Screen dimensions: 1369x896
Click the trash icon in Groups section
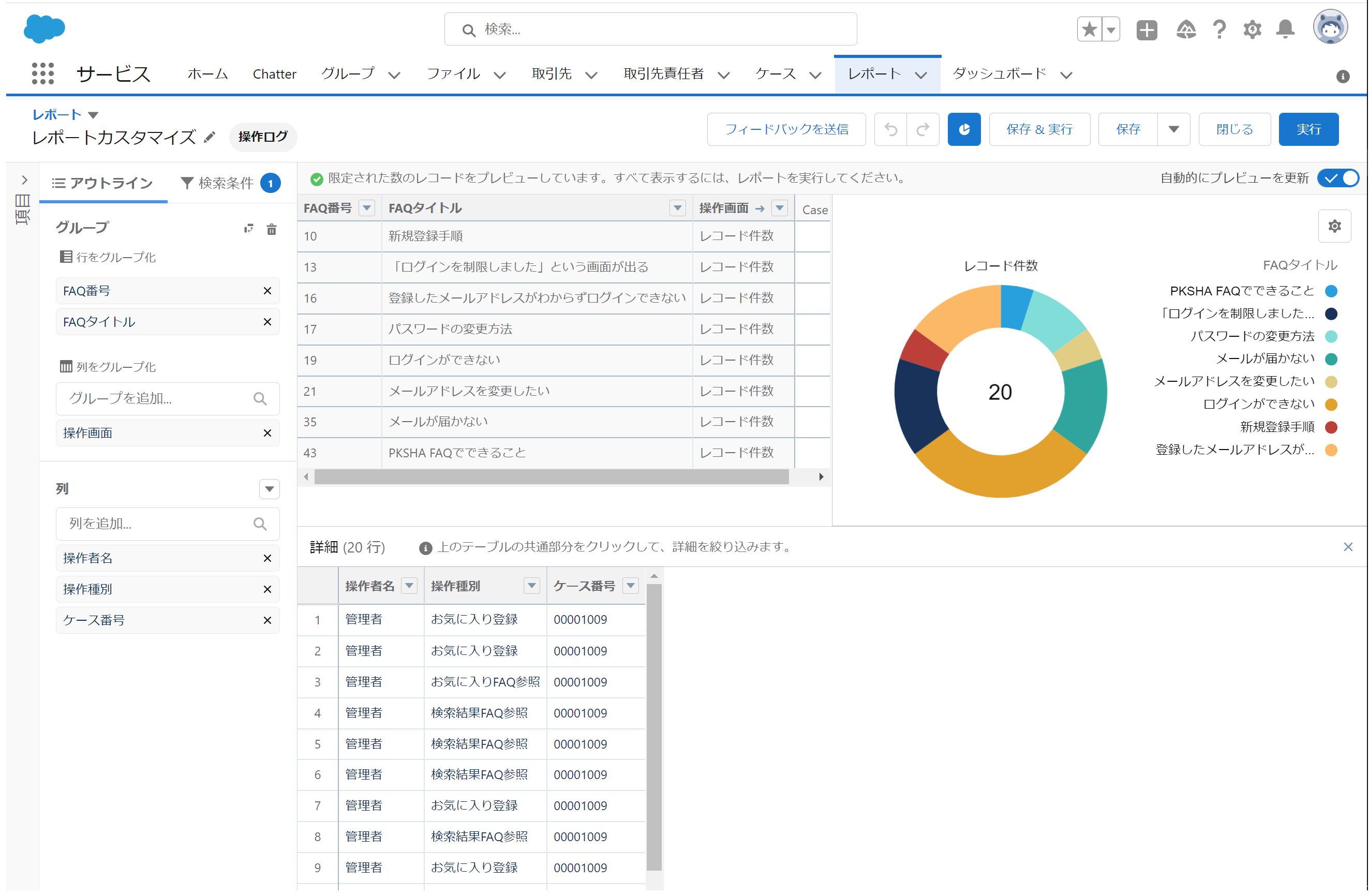click(272, 230)
